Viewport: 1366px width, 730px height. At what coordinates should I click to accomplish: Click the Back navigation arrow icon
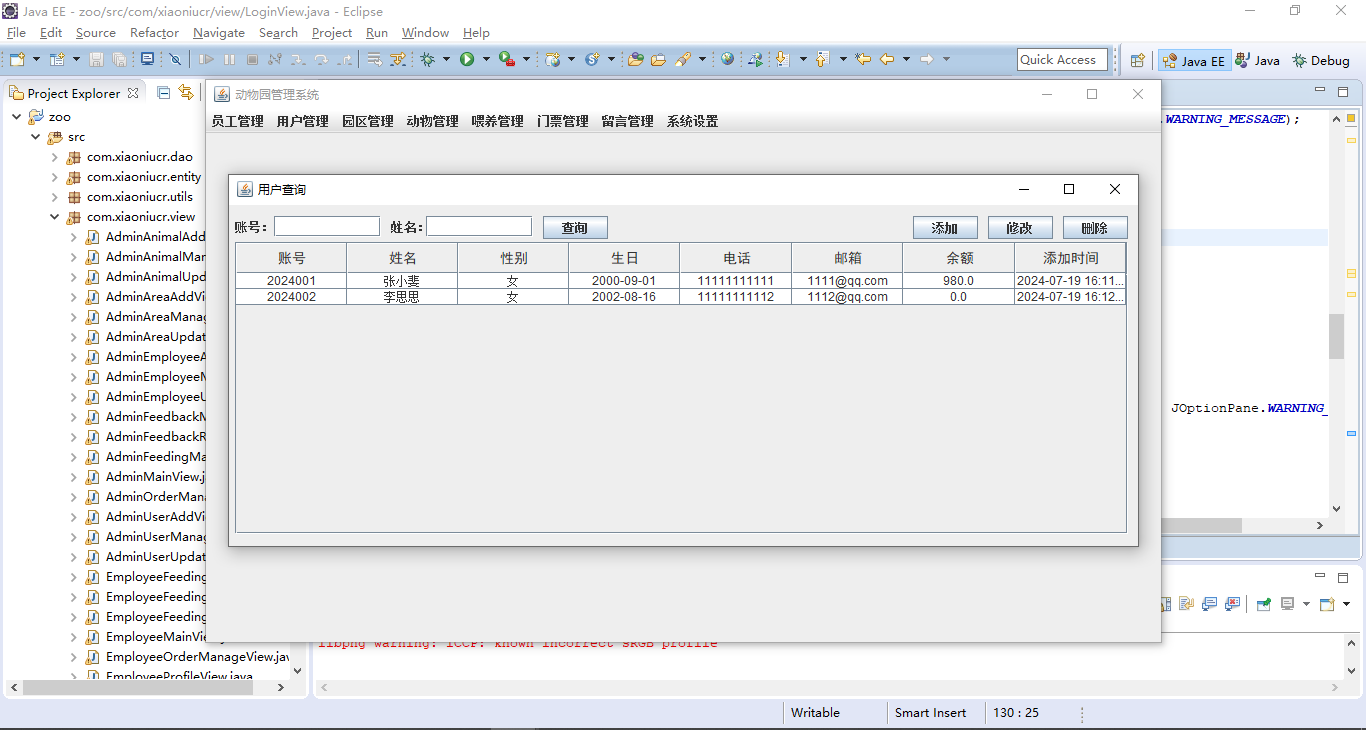pyautogui.click(x=887, y=59)
